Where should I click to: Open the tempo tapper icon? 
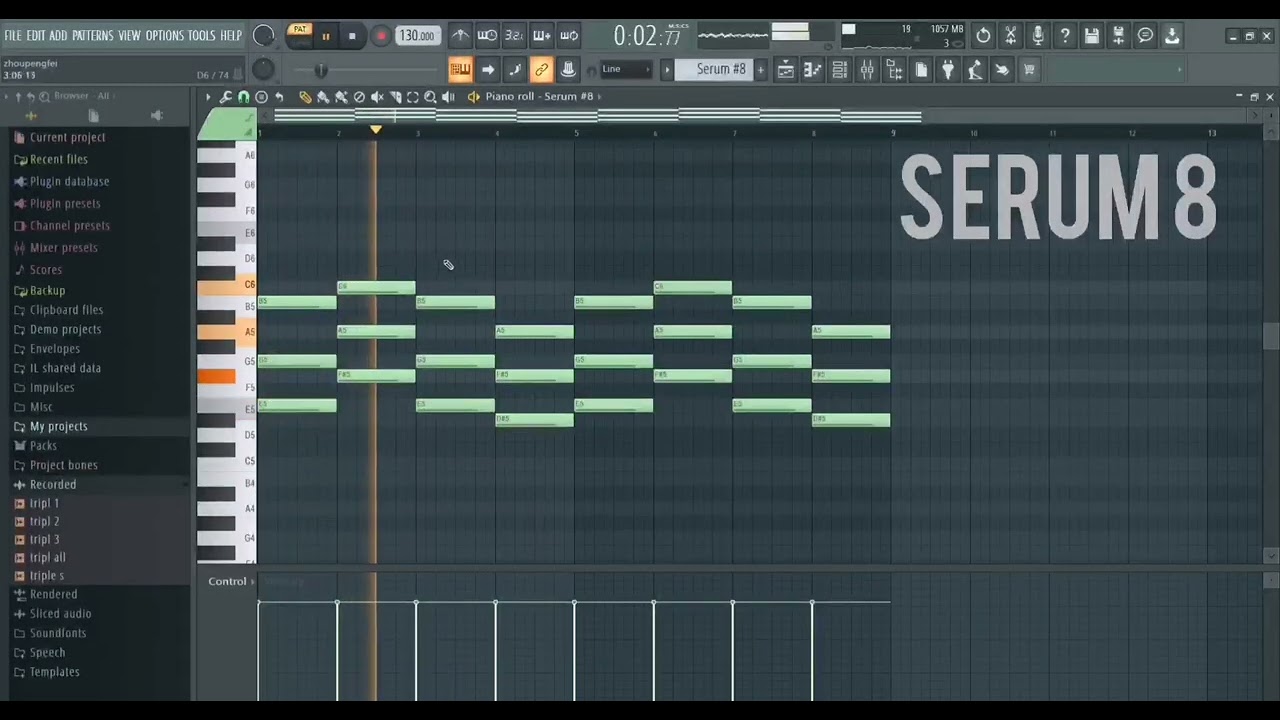click(975, 69)
